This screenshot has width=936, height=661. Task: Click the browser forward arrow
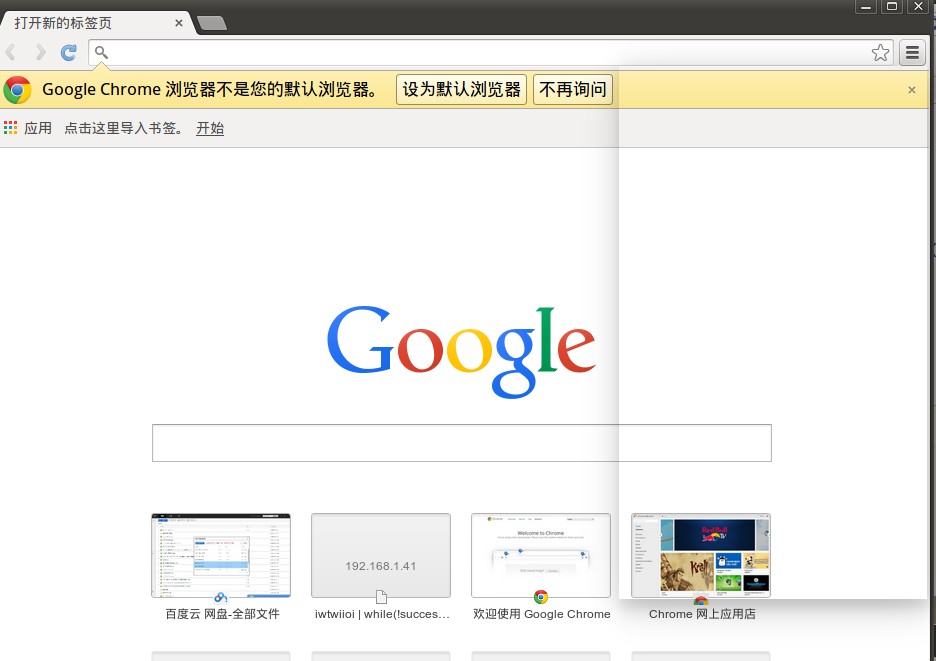tap(39, 53)
